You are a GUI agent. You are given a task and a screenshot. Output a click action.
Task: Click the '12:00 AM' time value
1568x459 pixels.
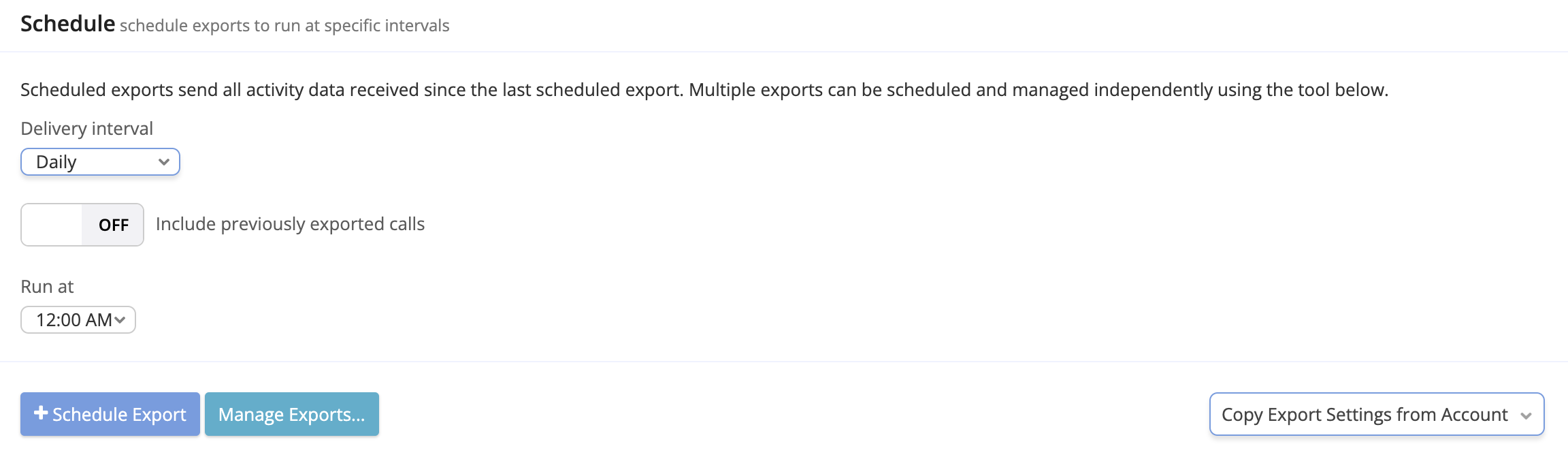pos(73,320)
